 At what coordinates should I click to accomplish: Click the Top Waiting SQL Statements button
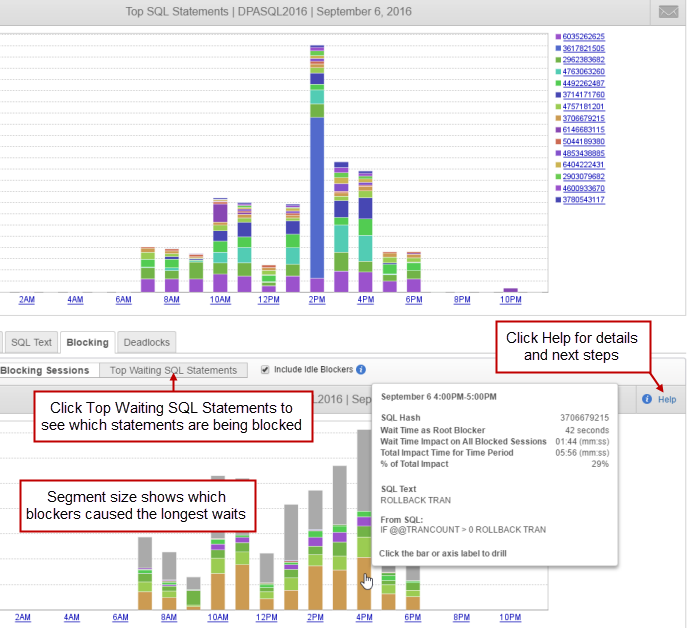tap(173, 370)
